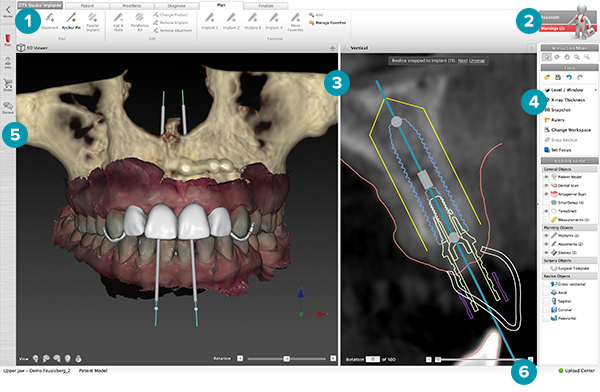The width and height of the screenshot is (600, 392).
Task: Click the Set Focus tool
Action: (x=558, y=150)
